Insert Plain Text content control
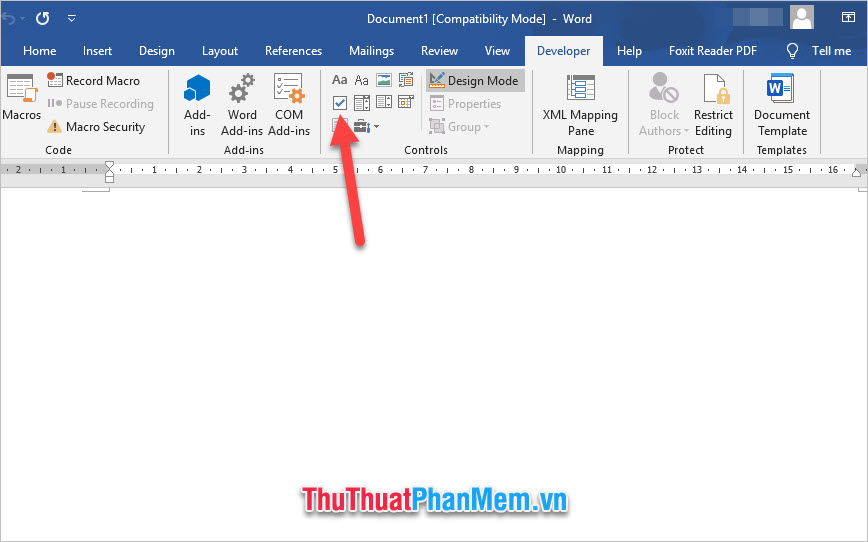This screenshot has height=542, width=868. point(361,80)
